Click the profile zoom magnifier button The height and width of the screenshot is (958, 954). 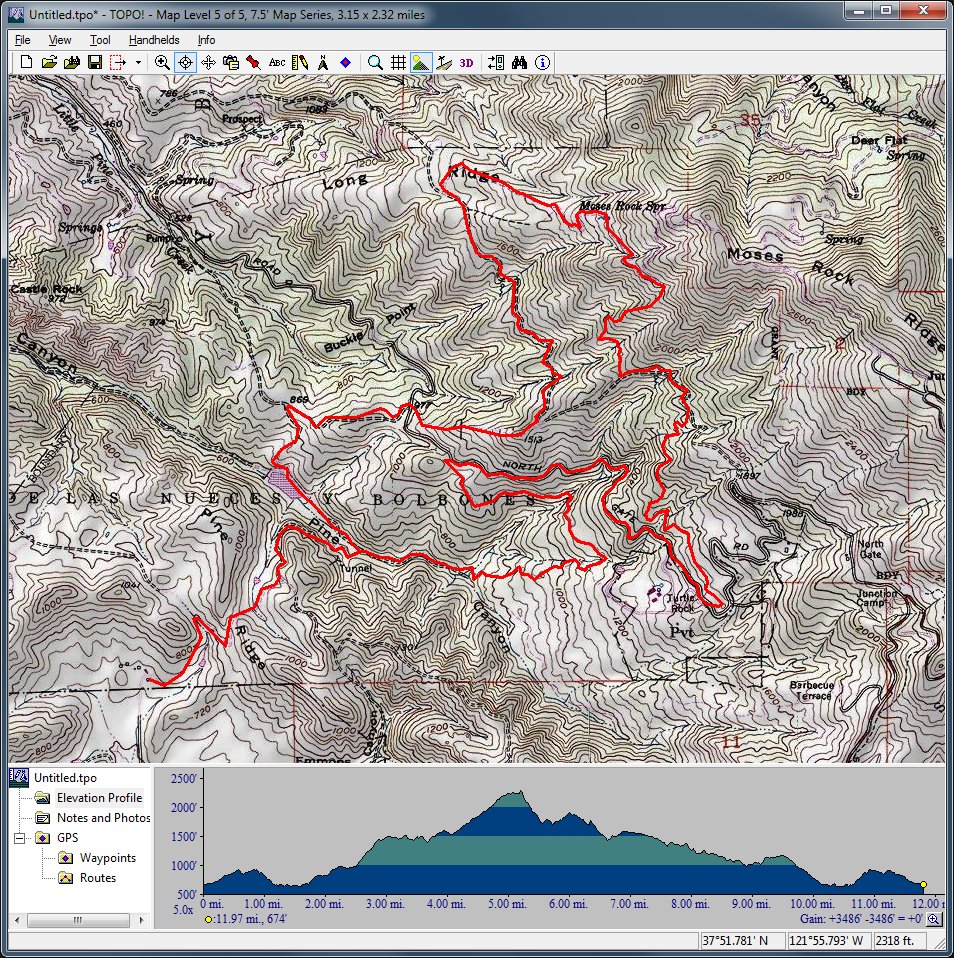(933, 919)
